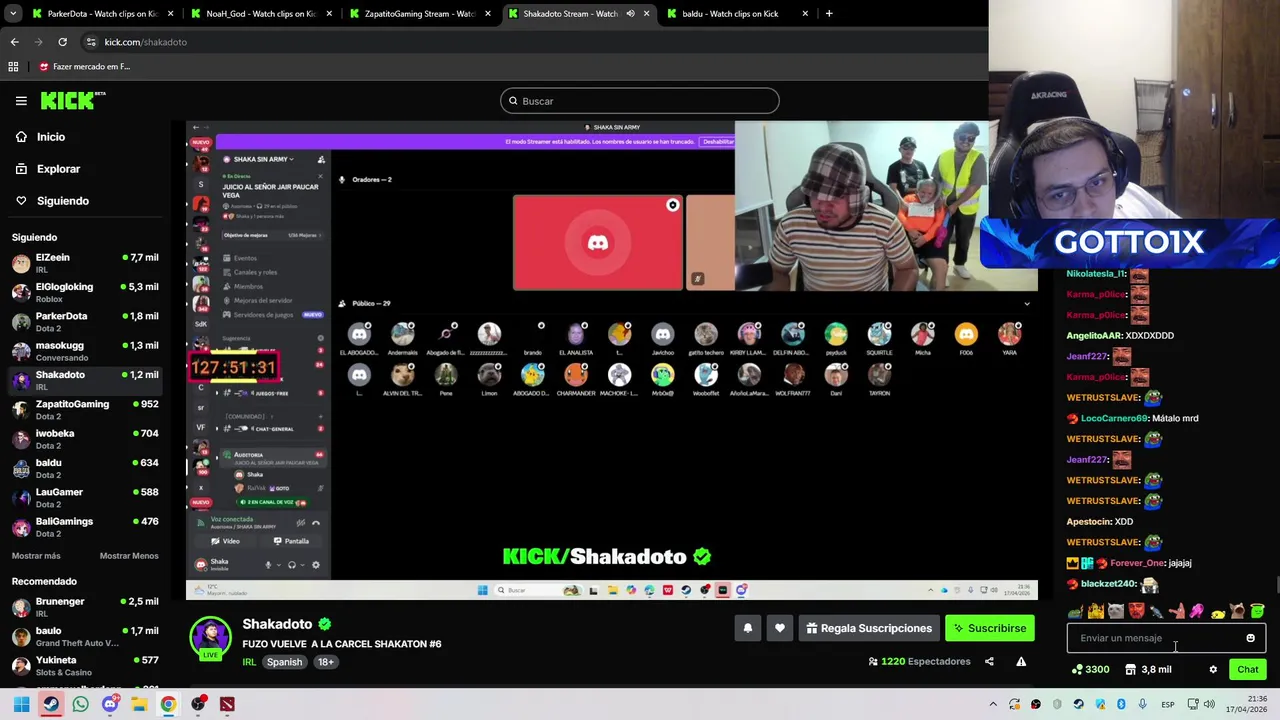Reload the kick.com page
Screen dimensions: 1280x720
pos(62,42)
